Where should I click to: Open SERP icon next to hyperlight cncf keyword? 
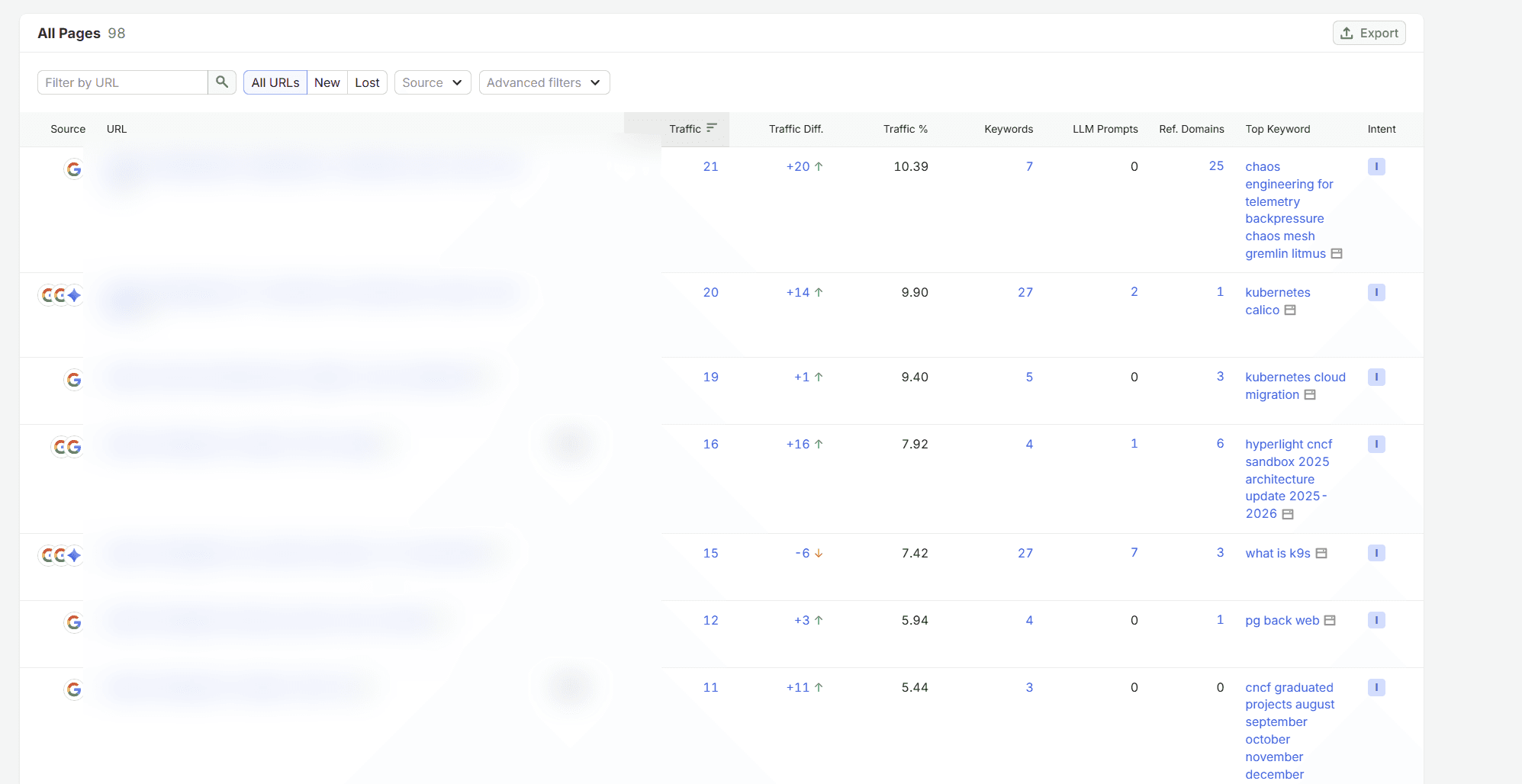[1288, 514]
